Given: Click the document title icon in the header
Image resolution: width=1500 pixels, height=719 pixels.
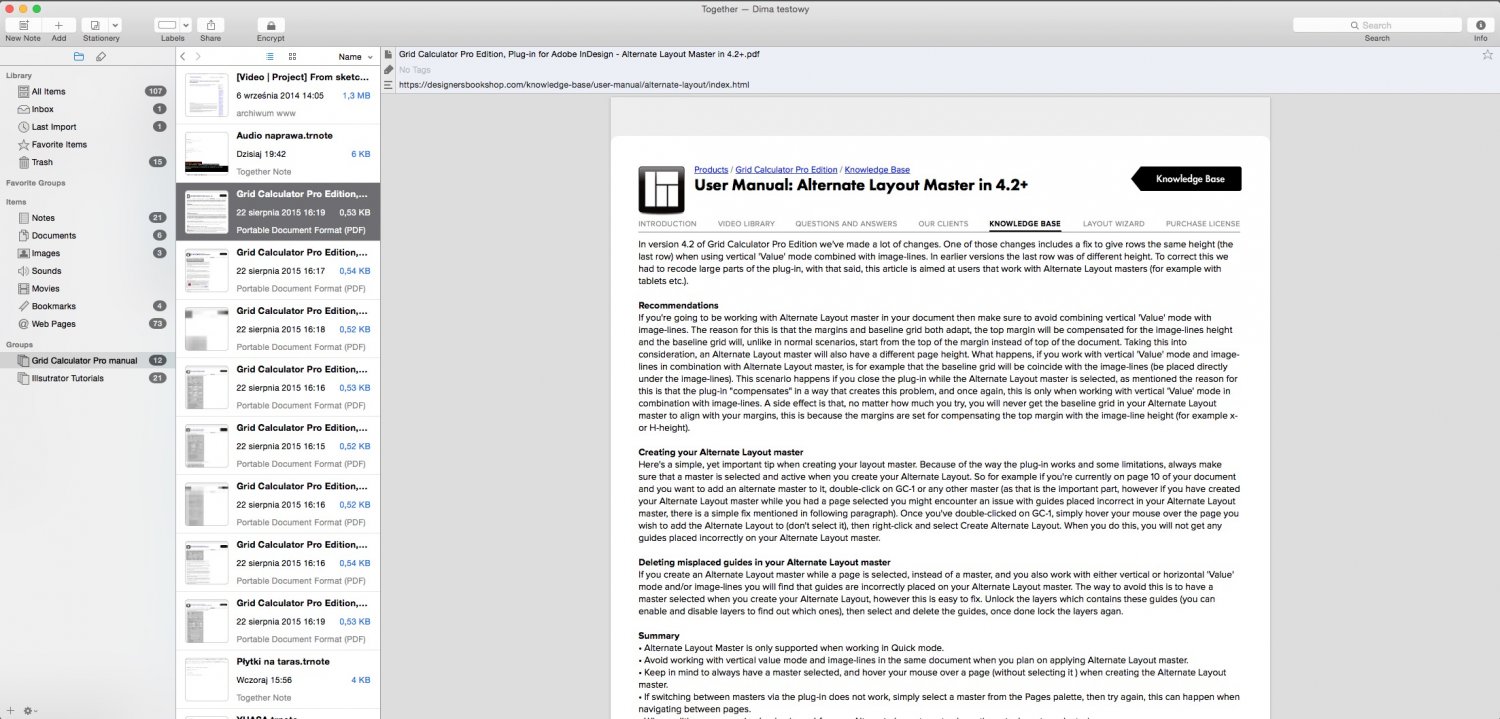Looking at the screenshot, I should (x=388, y=54).
